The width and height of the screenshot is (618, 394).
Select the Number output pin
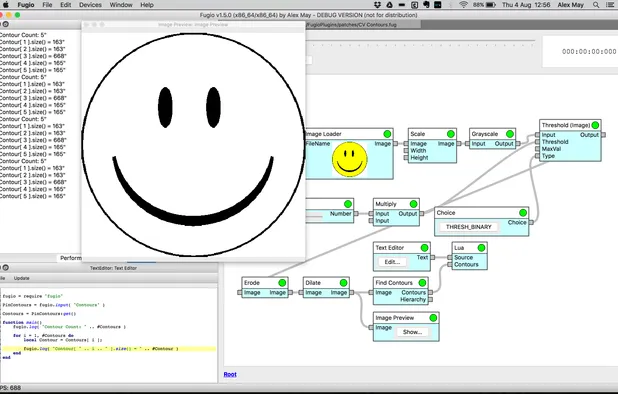tap(356, 214)
